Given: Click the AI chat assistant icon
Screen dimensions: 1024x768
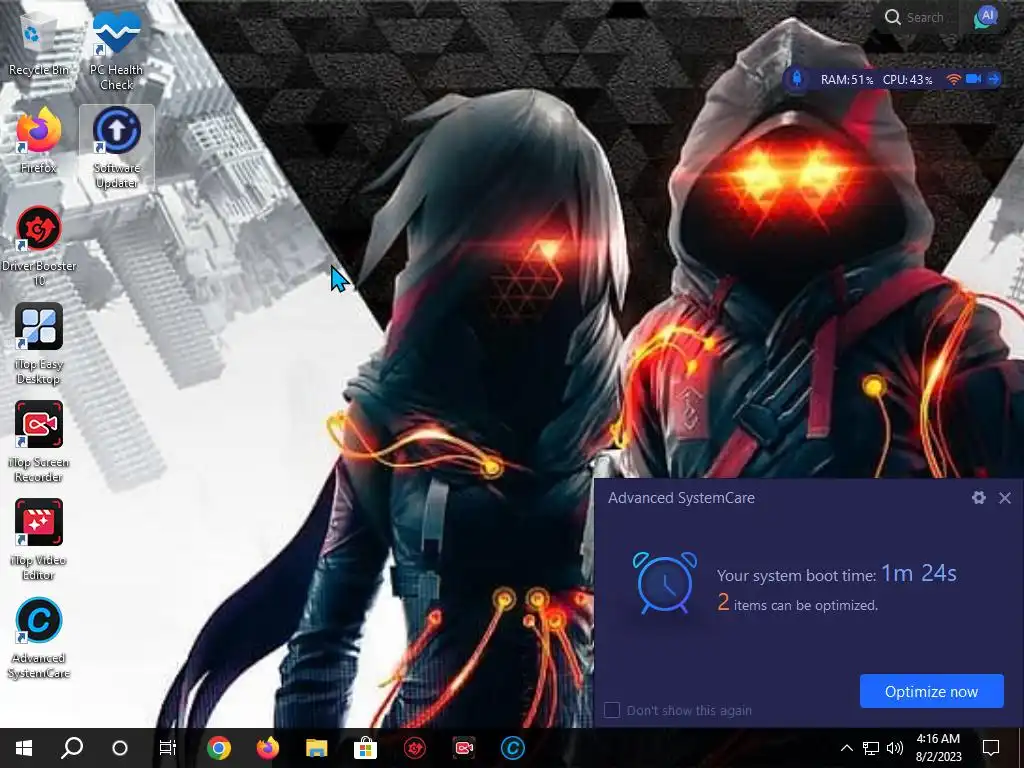Looking at the screenshot, I should (986, 17).
